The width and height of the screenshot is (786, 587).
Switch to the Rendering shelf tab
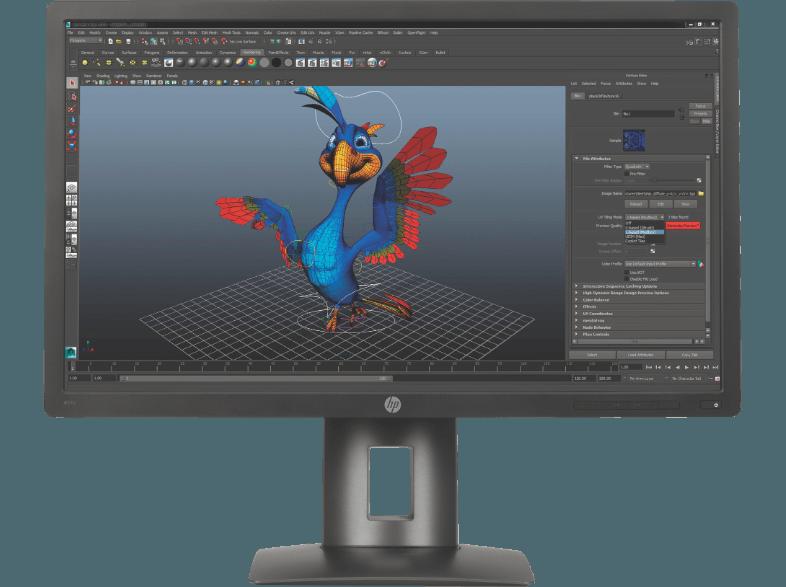click(252, 52)
